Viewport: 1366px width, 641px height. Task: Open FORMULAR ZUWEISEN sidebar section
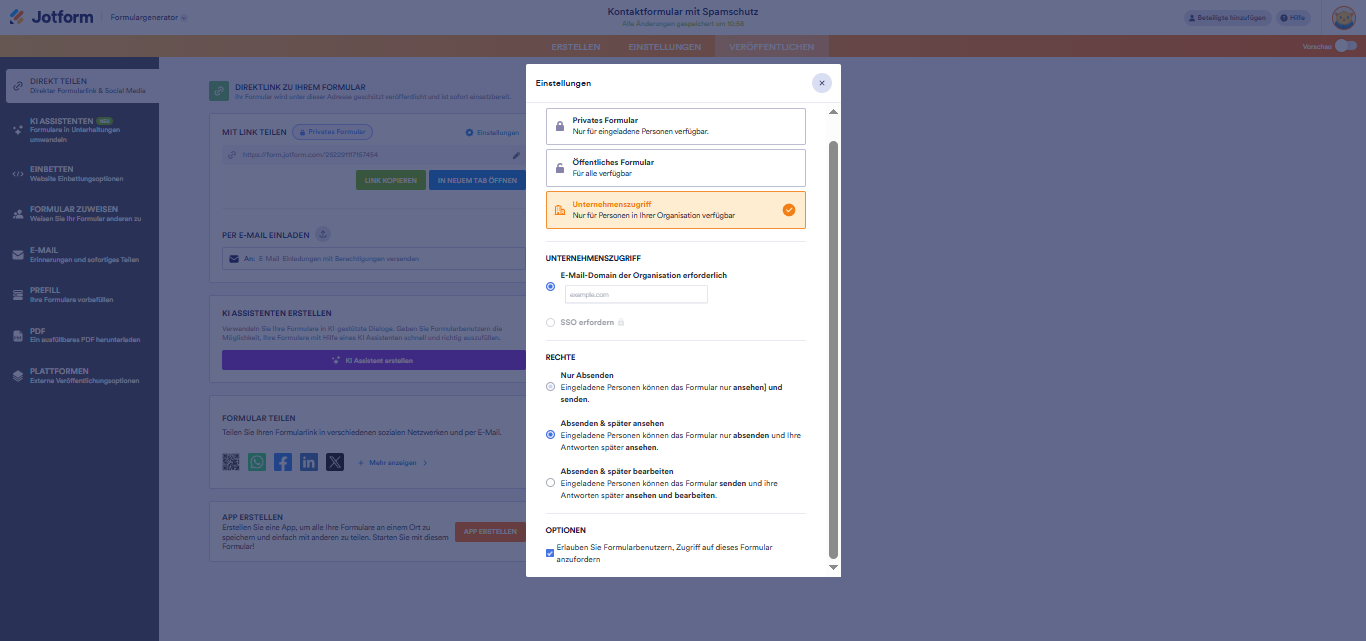pyautogui.click(x=80, y=213)
